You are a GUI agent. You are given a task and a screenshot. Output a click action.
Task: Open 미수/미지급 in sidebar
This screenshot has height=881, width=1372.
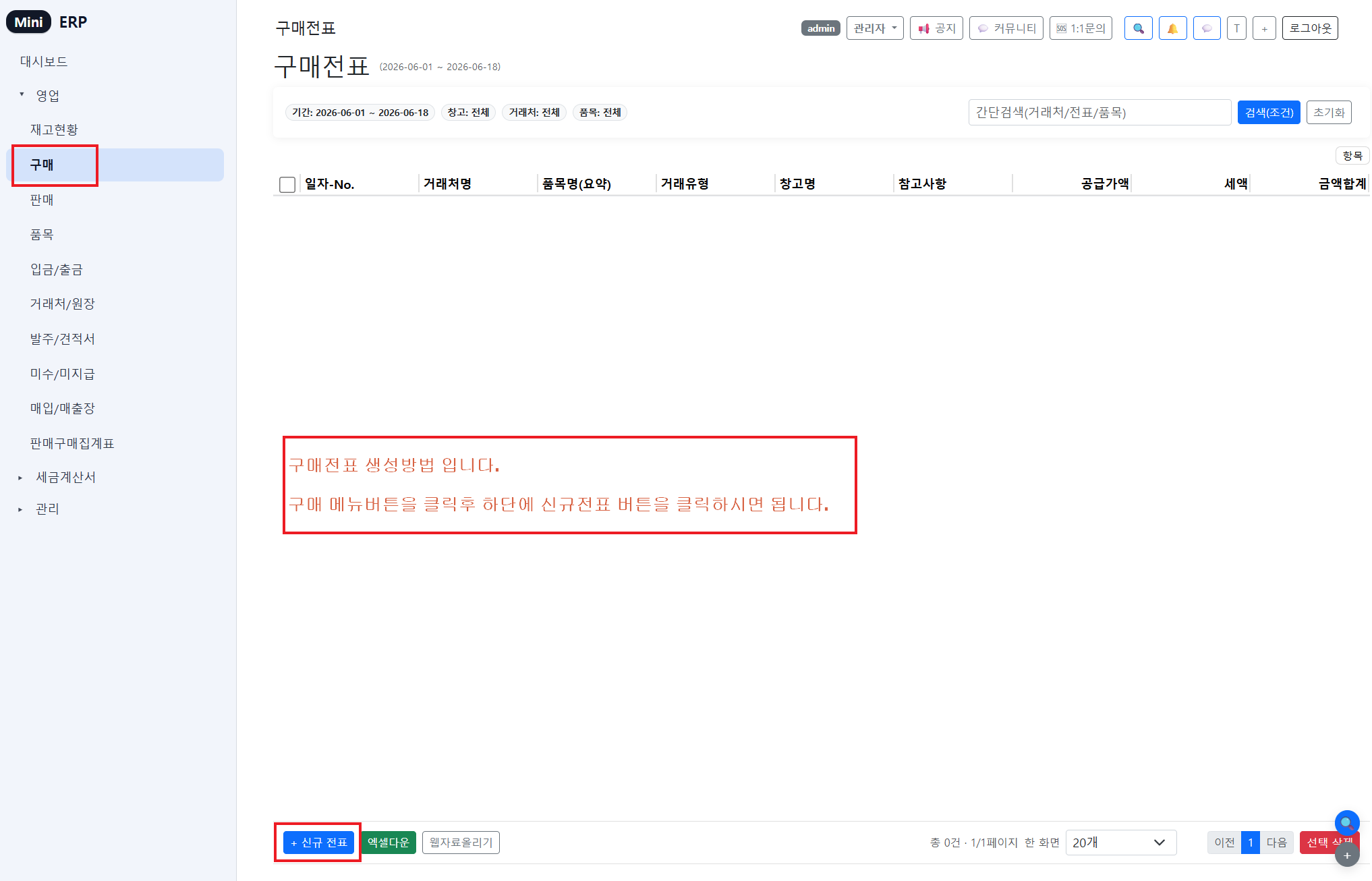coord(63,374)
